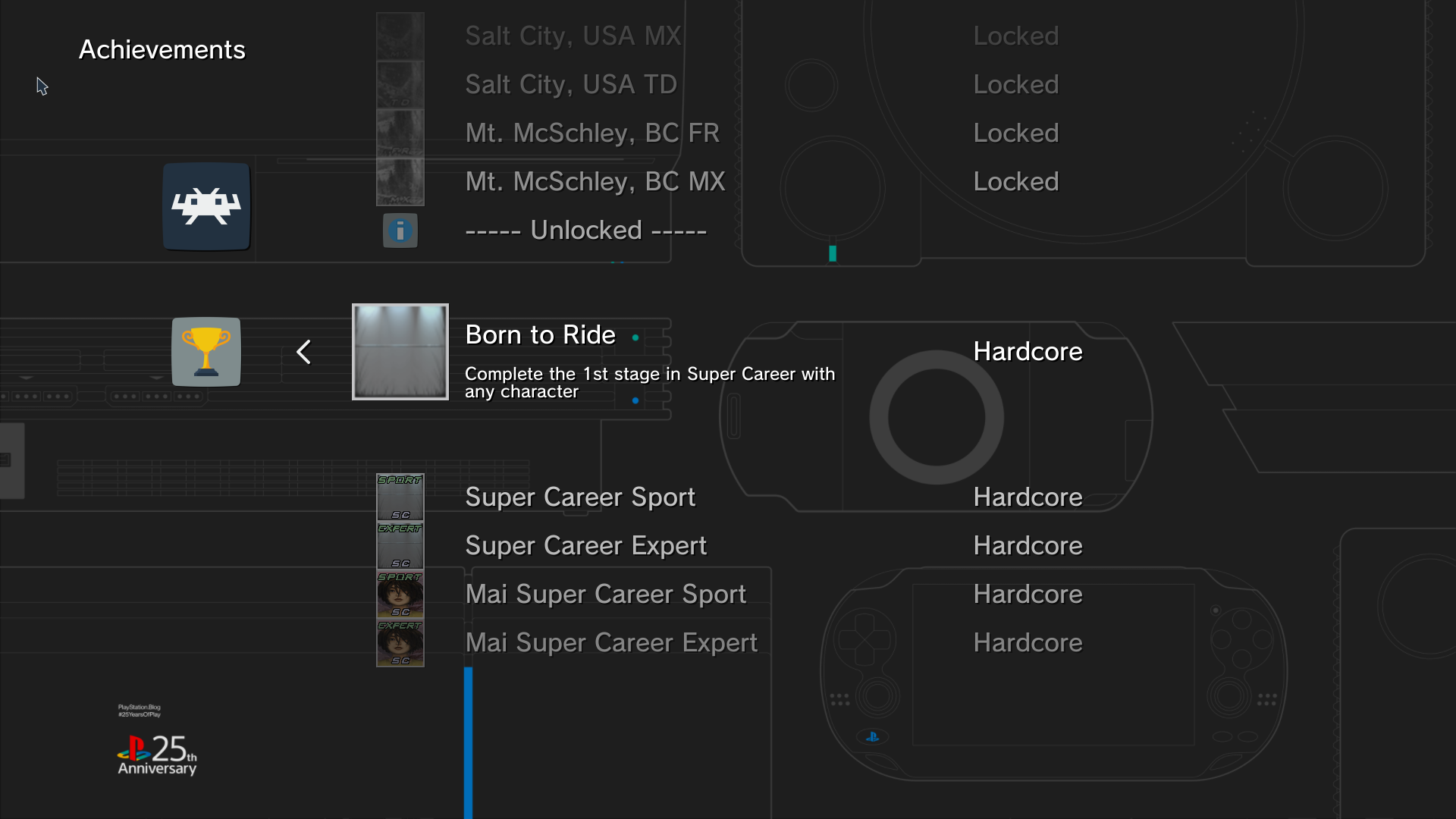Open the Mai Super Career Expert entry

tap(611, 643)
